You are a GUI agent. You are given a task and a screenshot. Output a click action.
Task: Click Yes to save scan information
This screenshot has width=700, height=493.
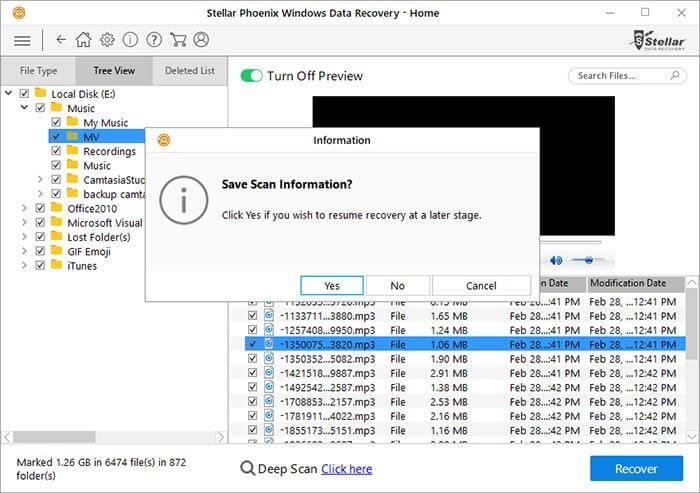(332, 285)
